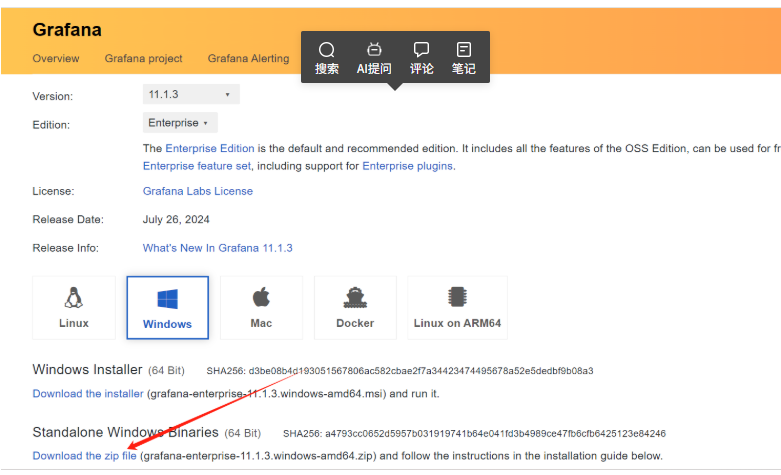This screenshot has height=475, width=781.
Task: Select the Linux penguin platform tile
Action: pos(74,308)
